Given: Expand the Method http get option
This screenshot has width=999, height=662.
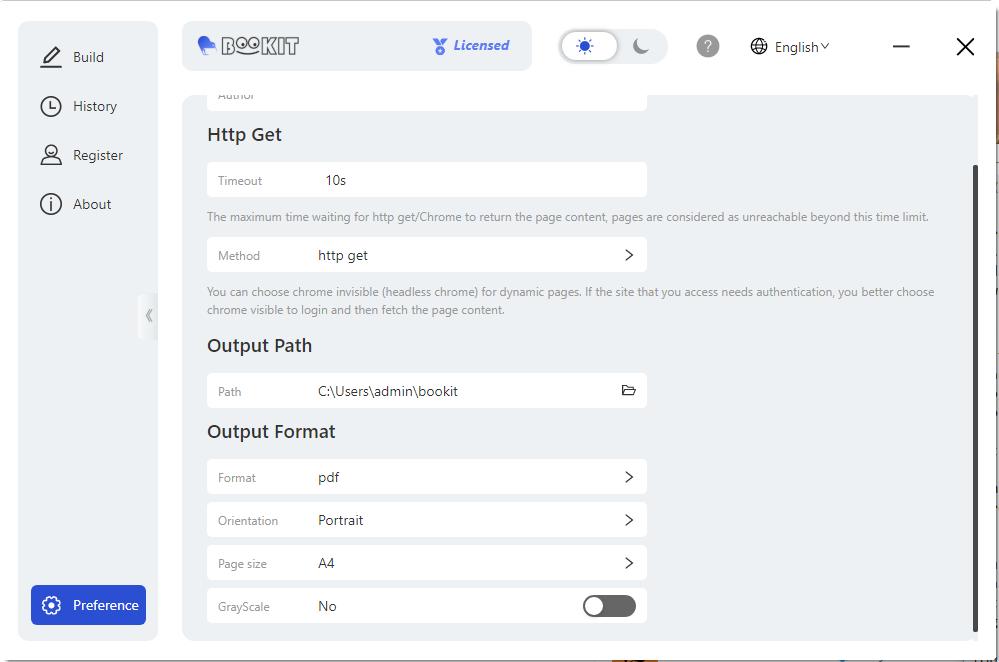Looking at the screenshot, I should (628, 255).
